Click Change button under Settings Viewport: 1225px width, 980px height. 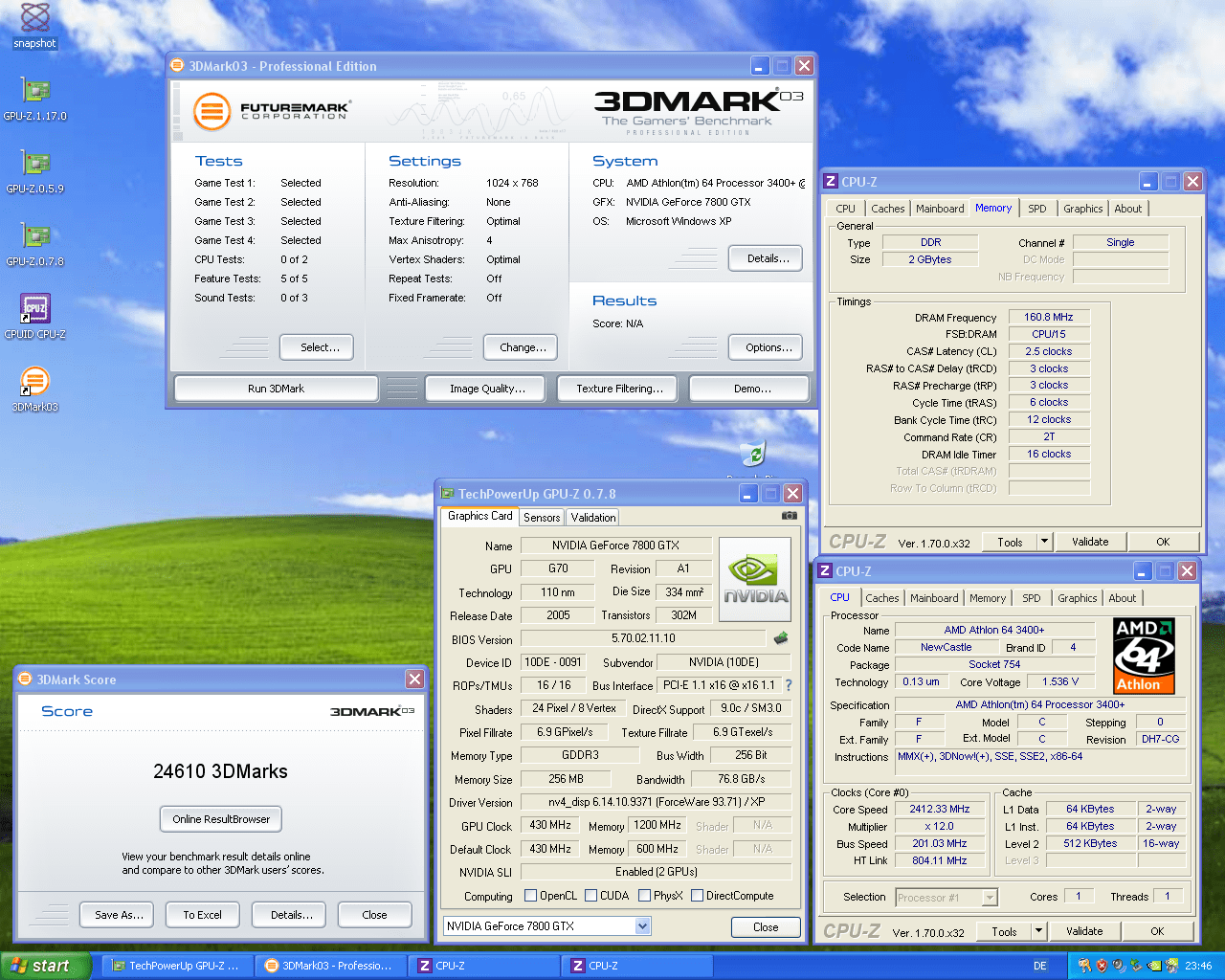tap(523, 347)
